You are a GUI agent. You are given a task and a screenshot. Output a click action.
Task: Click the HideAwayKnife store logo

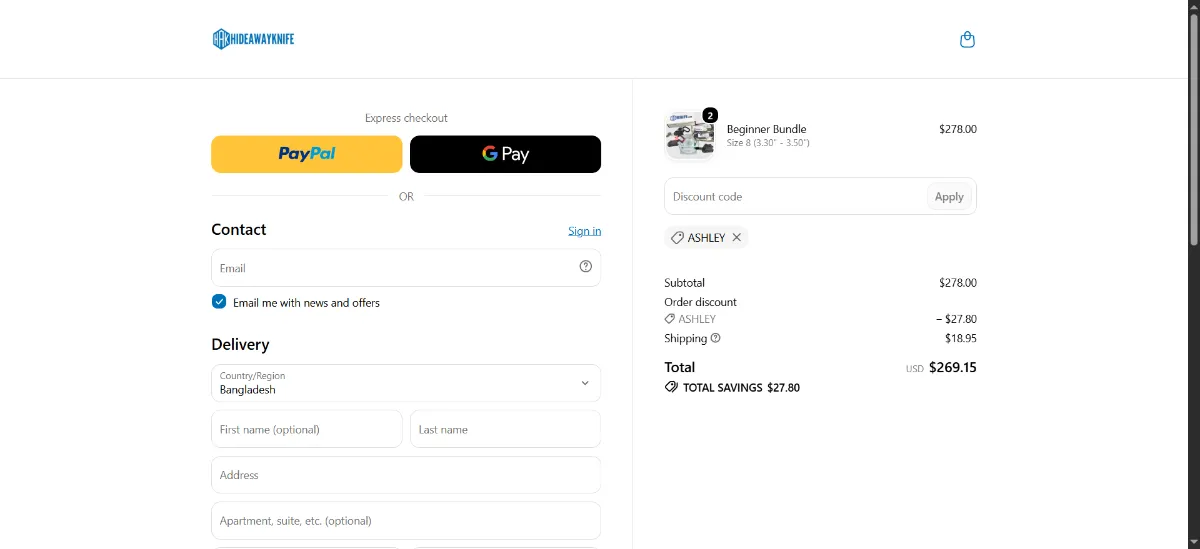[x=253, y=39]
